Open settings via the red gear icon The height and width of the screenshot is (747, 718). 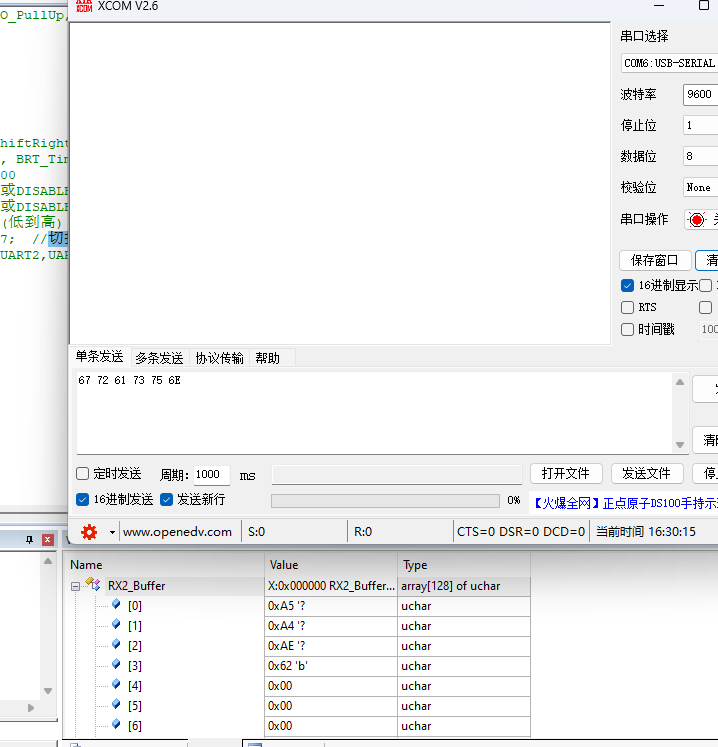tap(89, 532)
